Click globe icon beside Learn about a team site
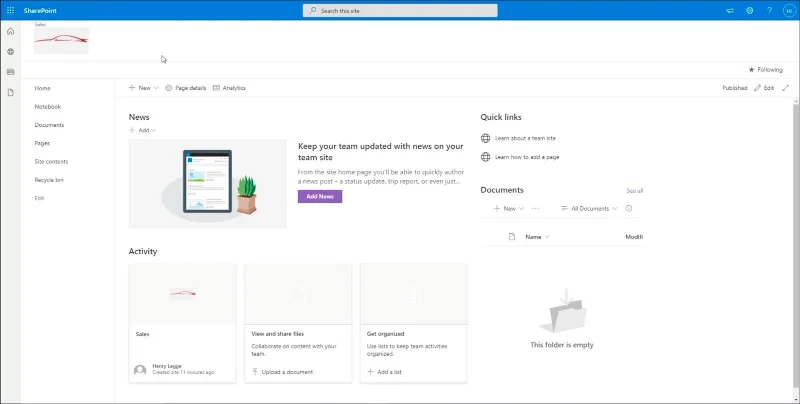This screenshot has width=800, height=404. pyautogui.click(x=486, y=138)
